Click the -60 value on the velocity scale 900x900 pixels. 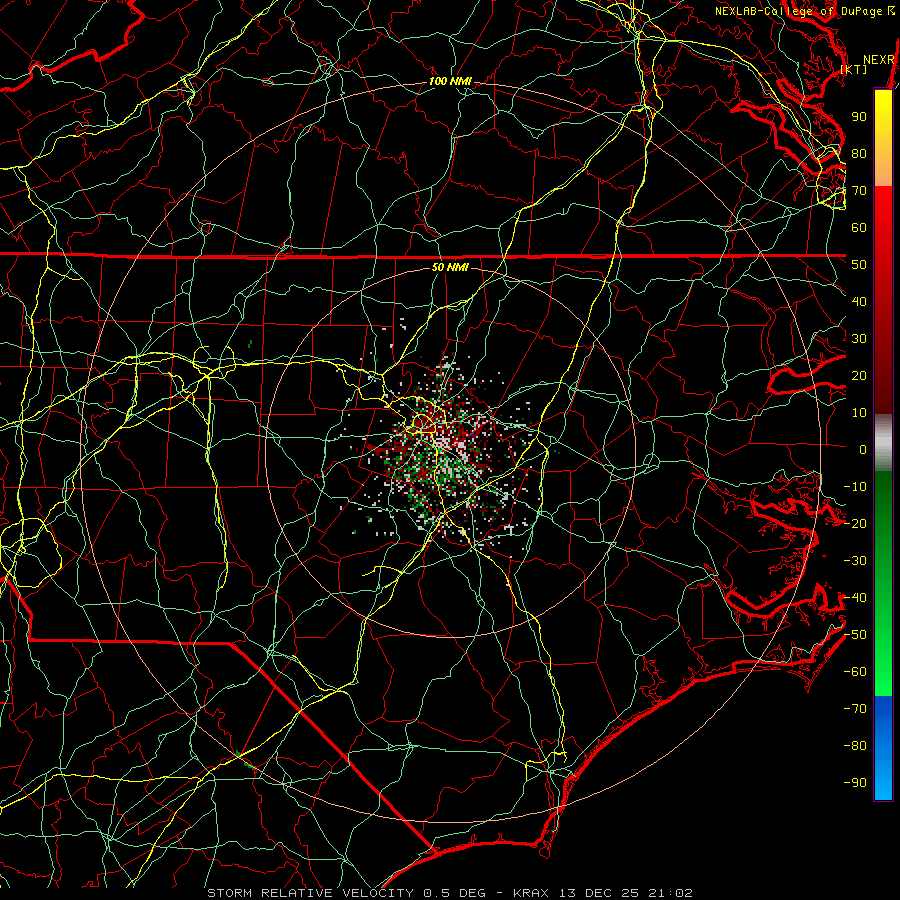(x=855, y=672)
